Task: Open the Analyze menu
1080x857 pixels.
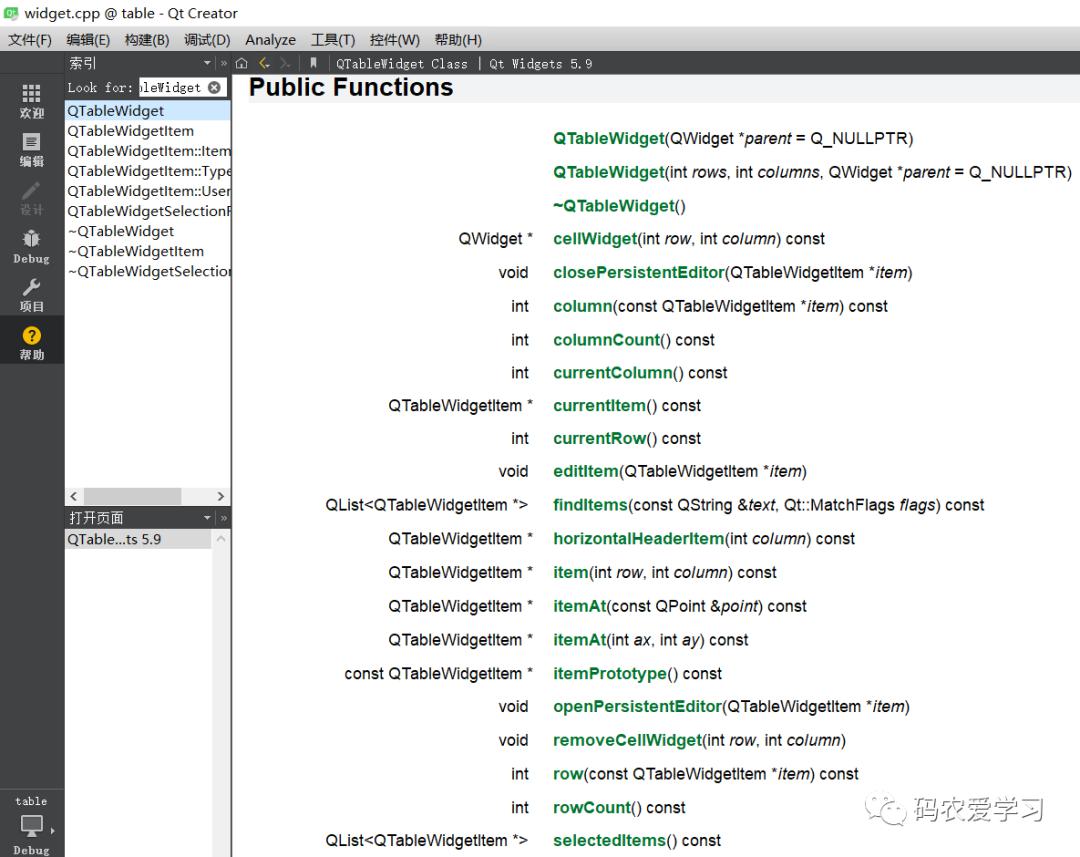Action: click(270, 40)
